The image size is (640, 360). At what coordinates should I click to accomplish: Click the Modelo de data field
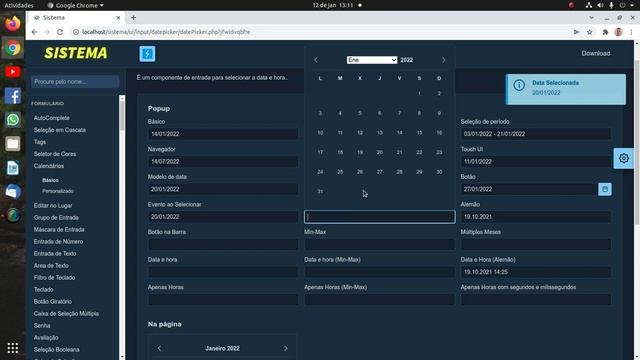click(x=223, y=189)
